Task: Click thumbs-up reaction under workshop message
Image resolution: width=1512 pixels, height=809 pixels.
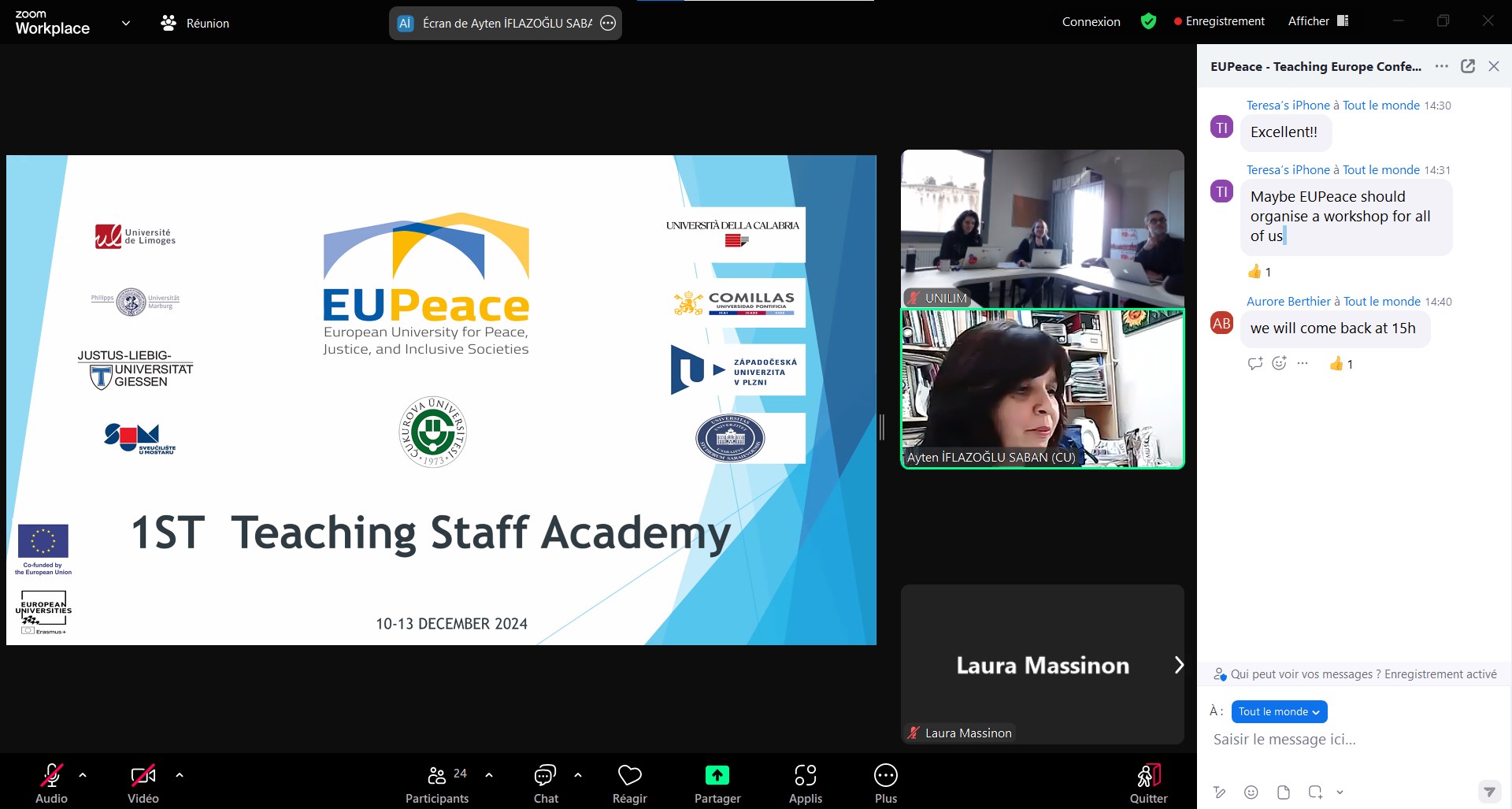Action: point(1259,272)
